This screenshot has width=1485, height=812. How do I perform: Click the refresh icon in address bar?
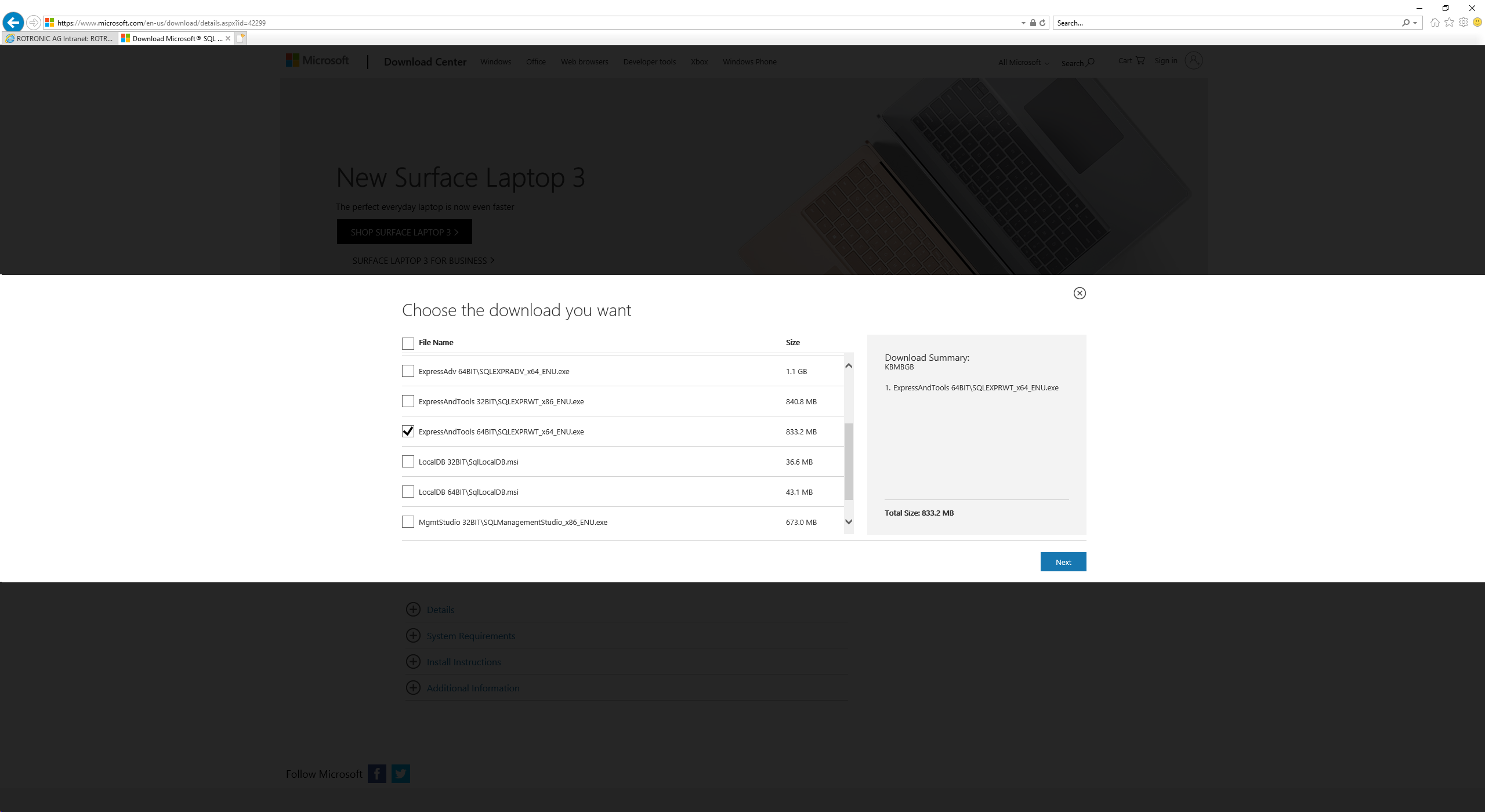[x=1042, y=23]
